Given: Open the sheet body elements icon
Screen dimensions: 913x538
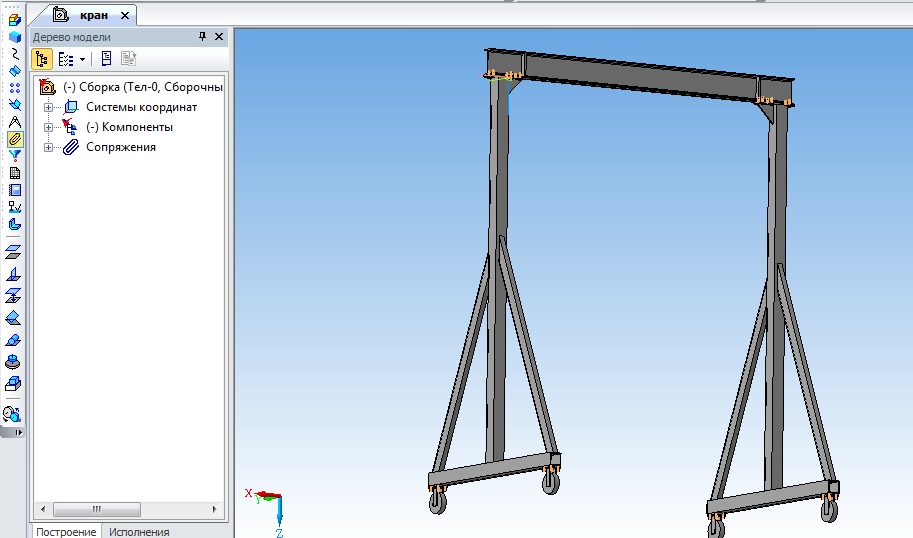Looking at the screenshot, I should (x=15, y=224).
